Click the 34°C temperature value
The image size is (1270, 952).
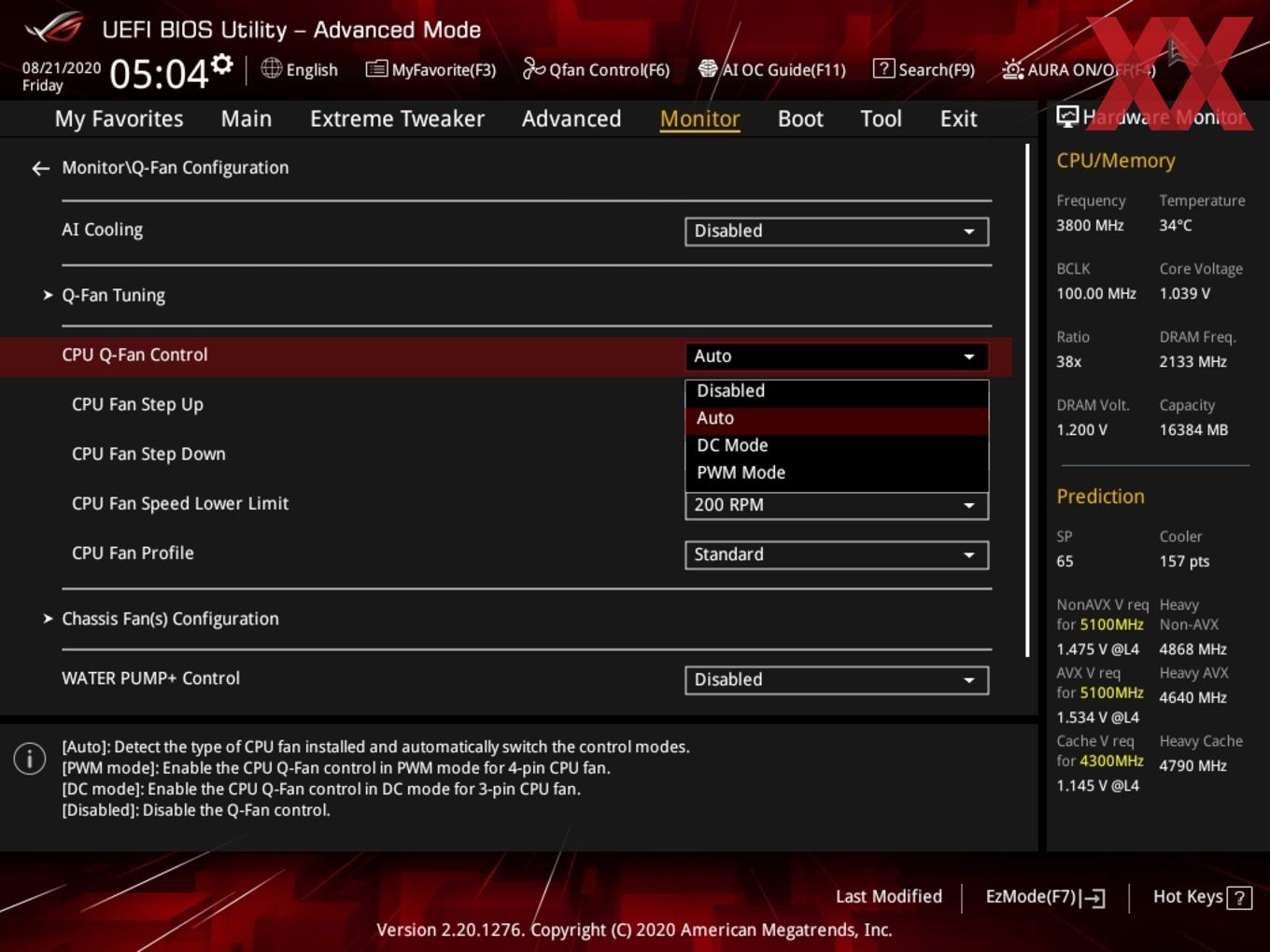pyautogui.click(x=1176, y=226)
